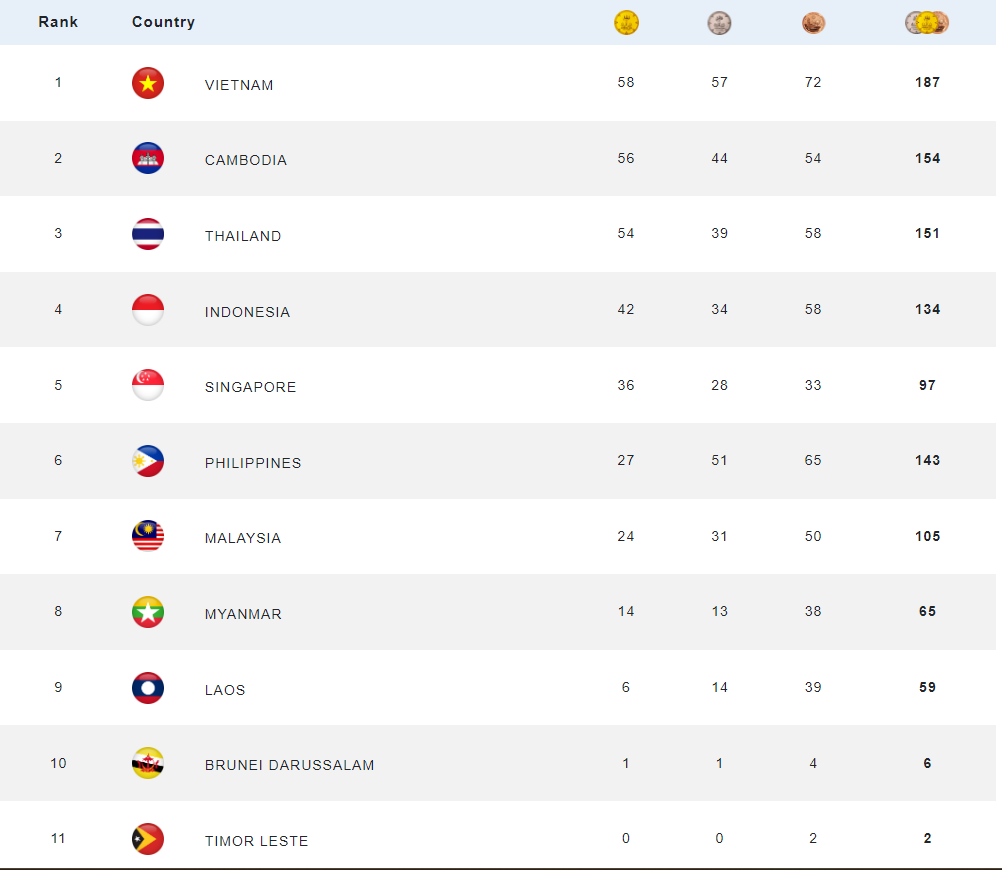Click the bronze medal column icon
The width and height of the screenshot is (1002, 870).
click(x=813, y=23)
